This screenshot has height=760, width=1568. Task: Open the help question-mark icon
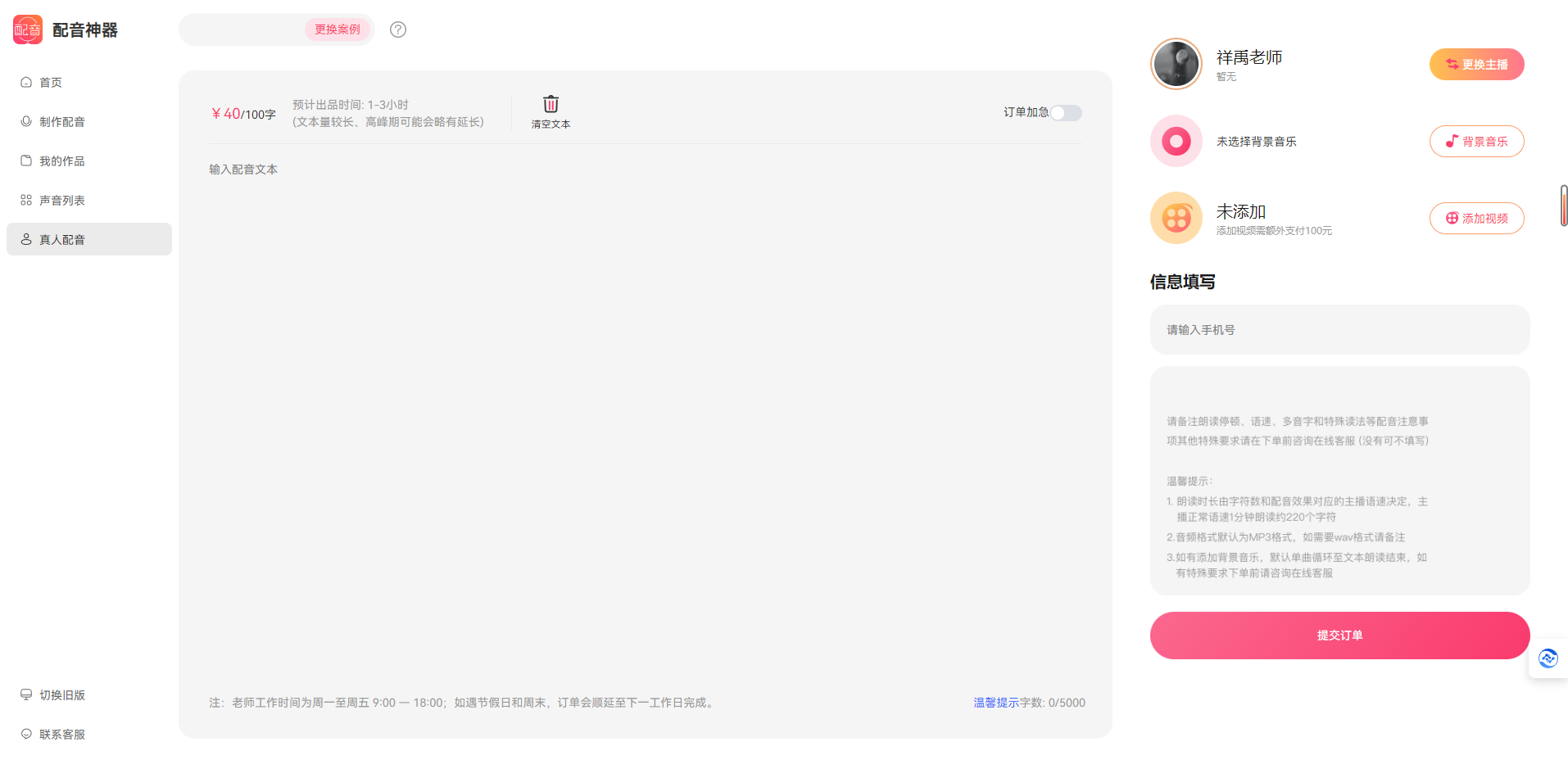pyautogui.click(x=398, y=29)
